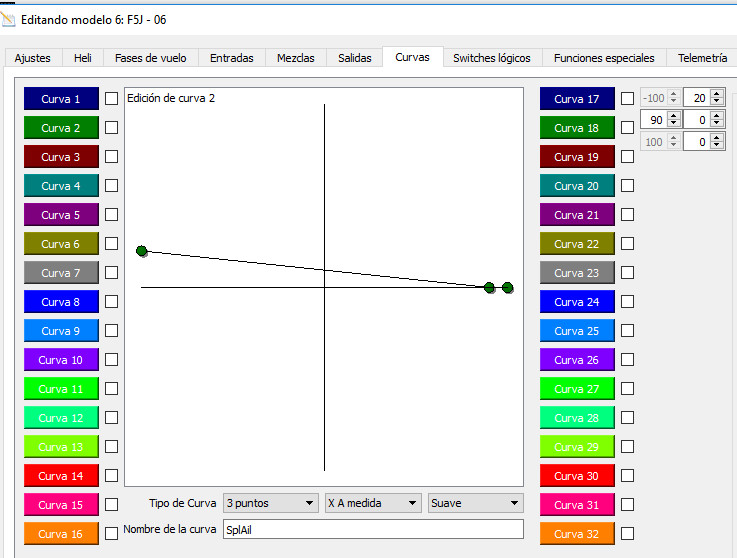Open the Telemetría tab
Viewport: 737px width, 558px height.
click(702, 58)
